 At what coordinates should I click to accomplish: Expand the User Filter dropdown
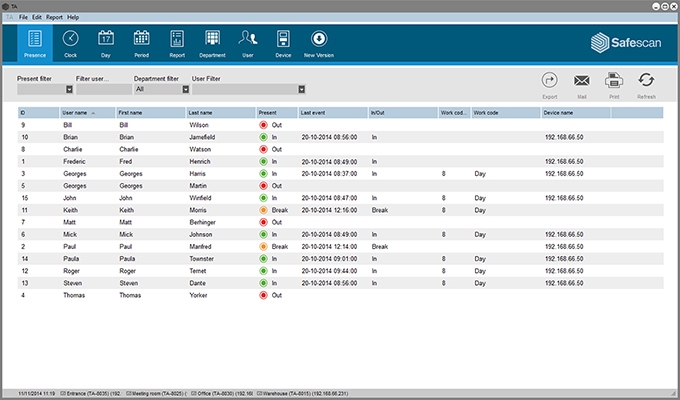(301, 89)
